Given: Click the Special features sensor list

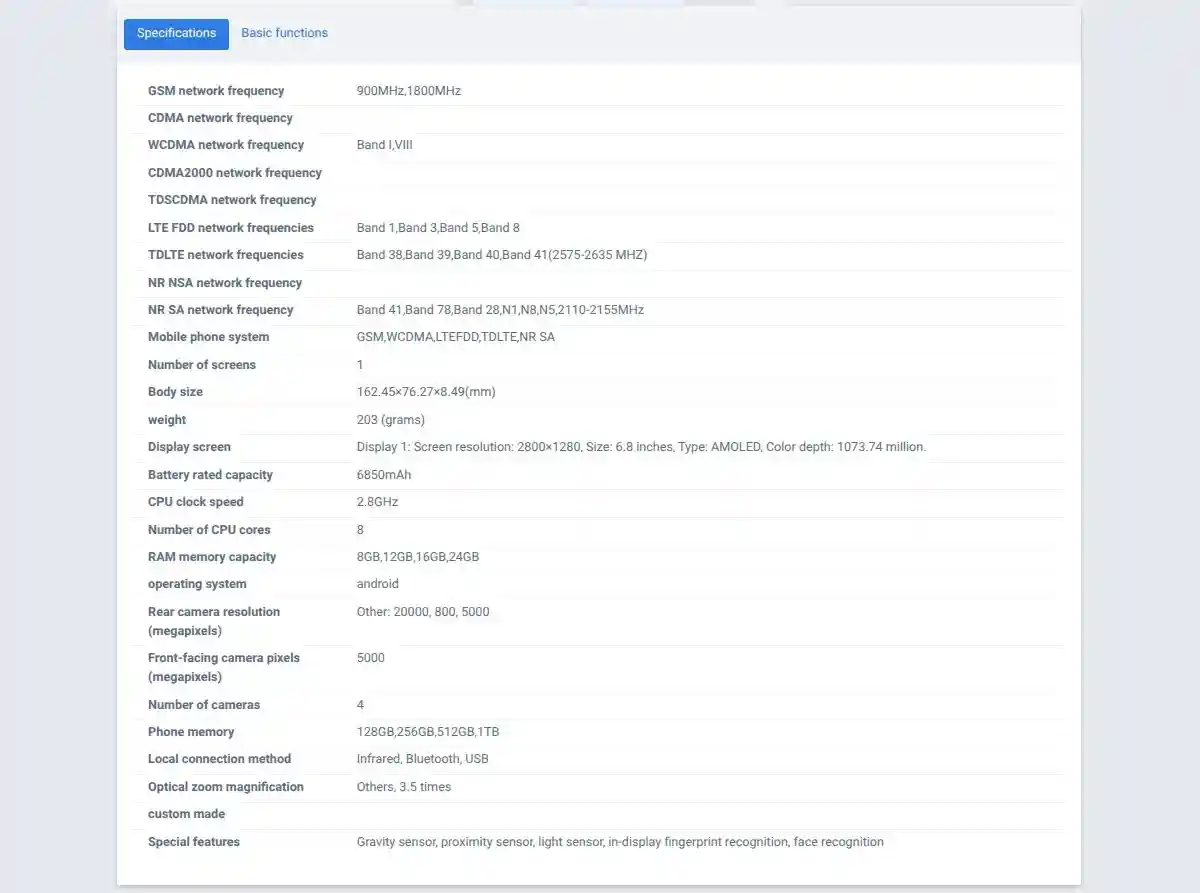Looking at the screenshot, I should tap(620, 842).
